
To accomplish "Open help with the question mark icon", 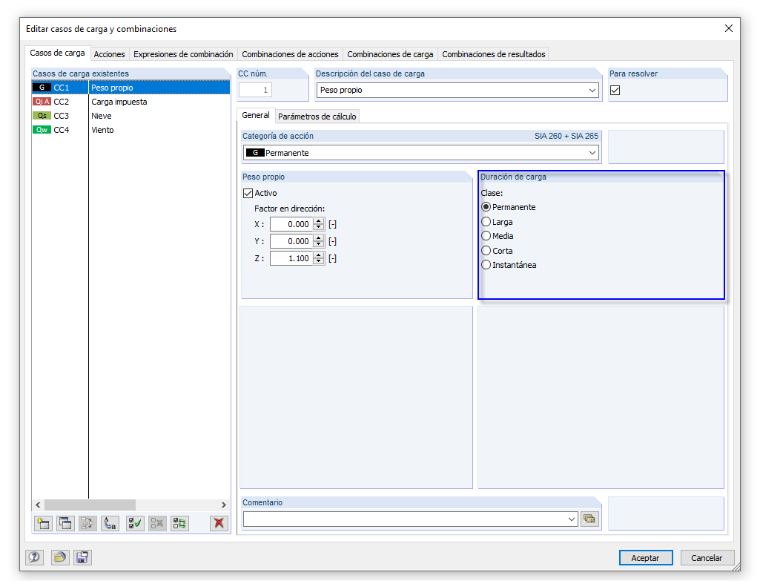I will pyautogui.click(x=34, y=557).
